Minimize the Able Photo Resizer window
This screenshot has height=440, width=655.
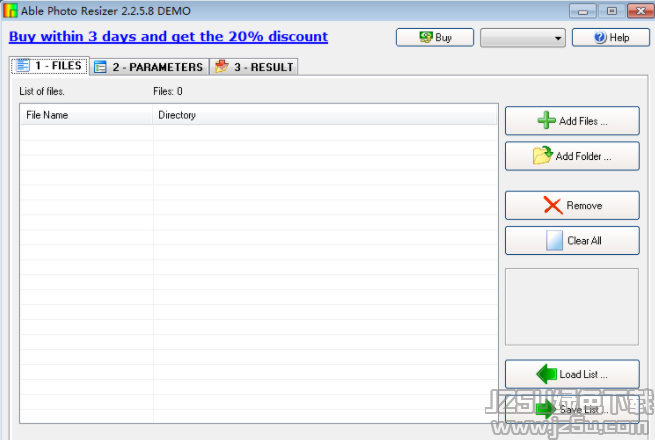point(582,11)
